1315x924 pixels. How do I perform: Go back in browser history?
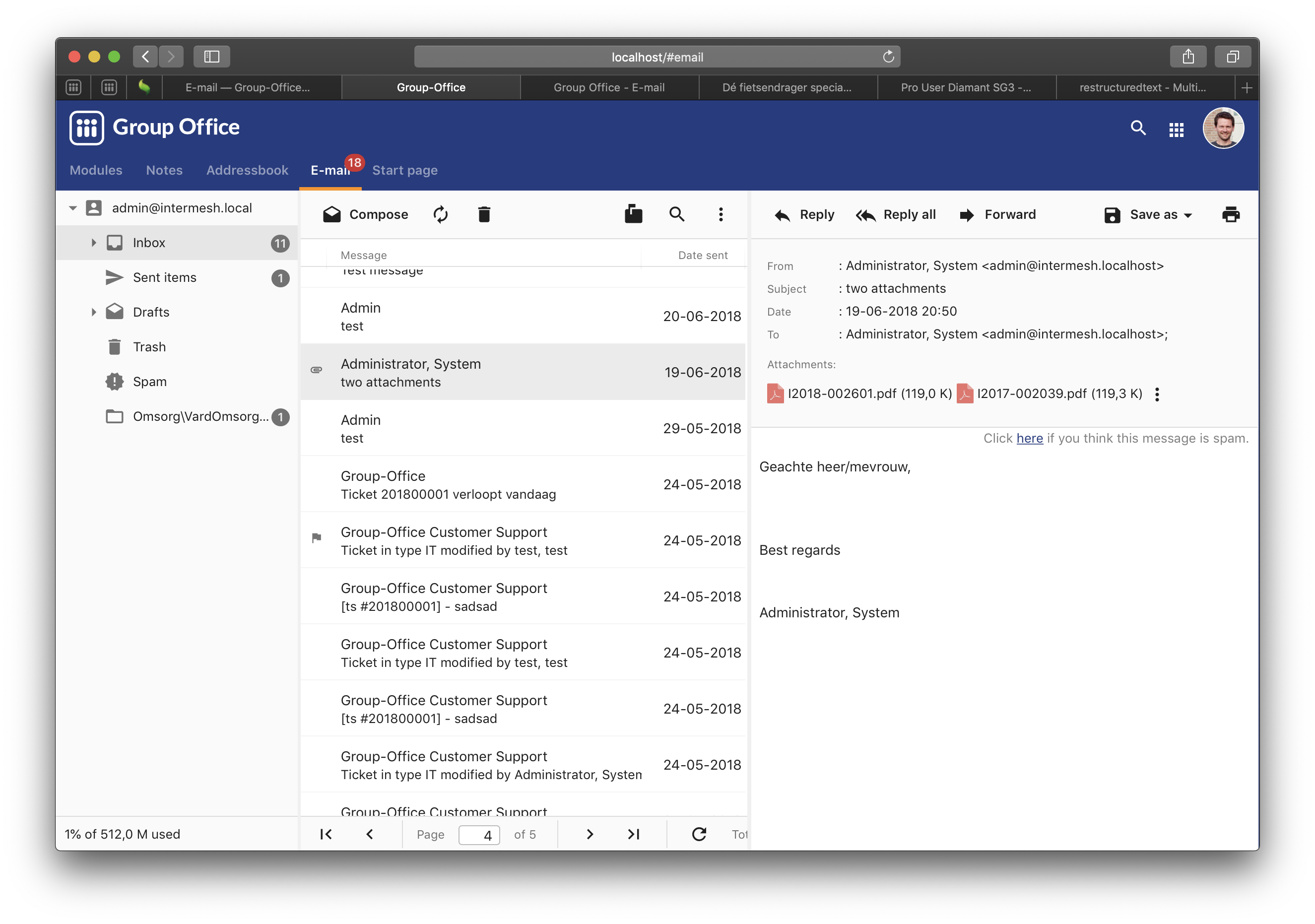[145, 57]
